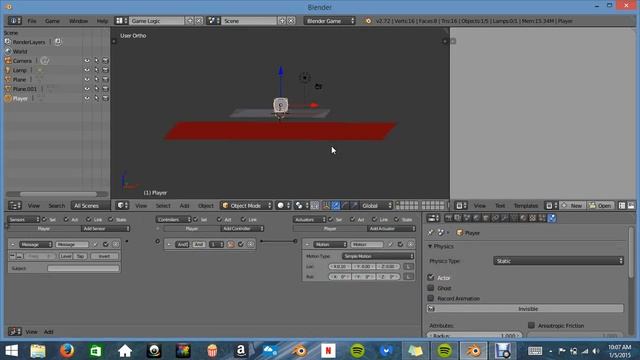Viewport: 640px width, 360px height.
Task: Open the Help menu
Action: tap(102, 21)
